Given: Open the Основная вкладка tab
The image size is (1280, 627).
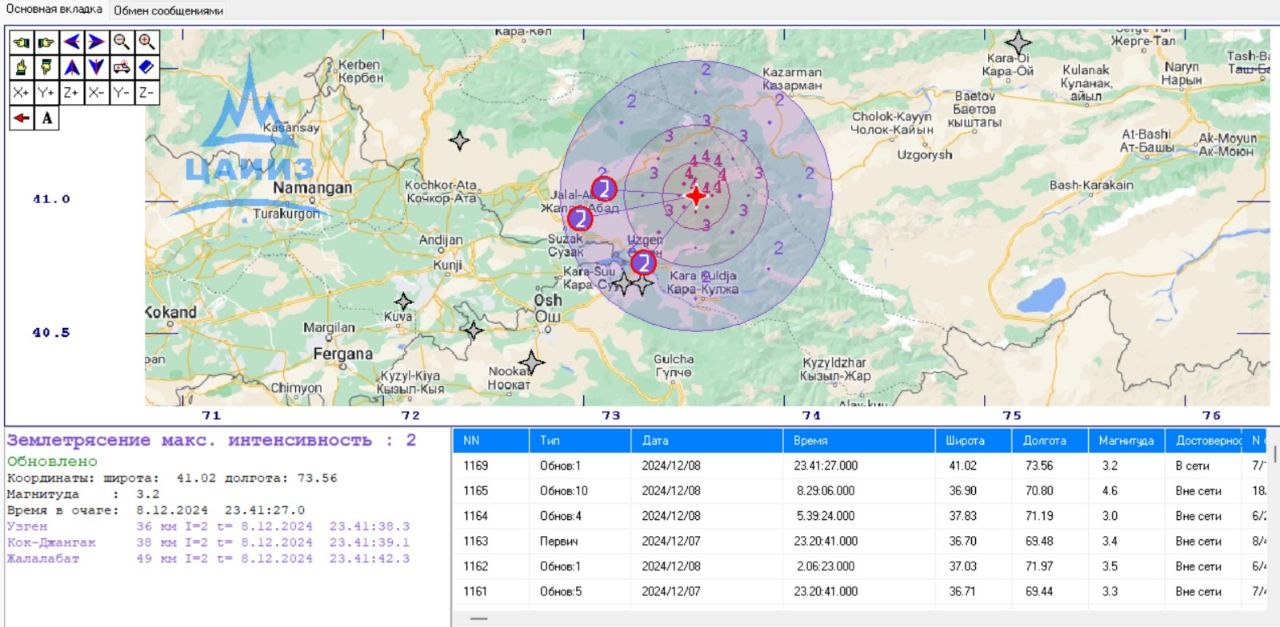Looking at the screenshot, I should 53,11.
